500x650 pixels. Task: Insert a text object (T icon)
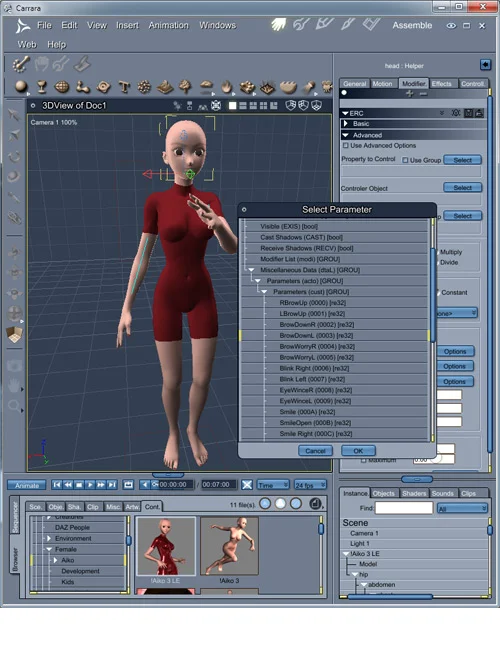(x=124, y=87)
